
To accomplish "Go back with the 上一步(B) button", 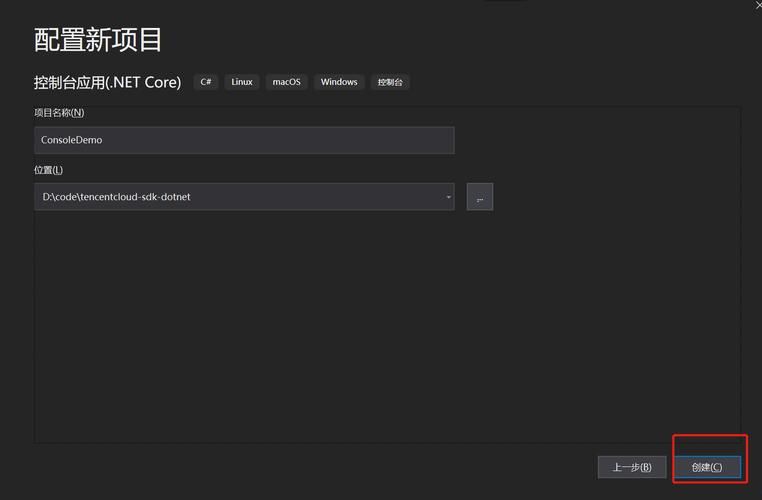I will 632,467.
